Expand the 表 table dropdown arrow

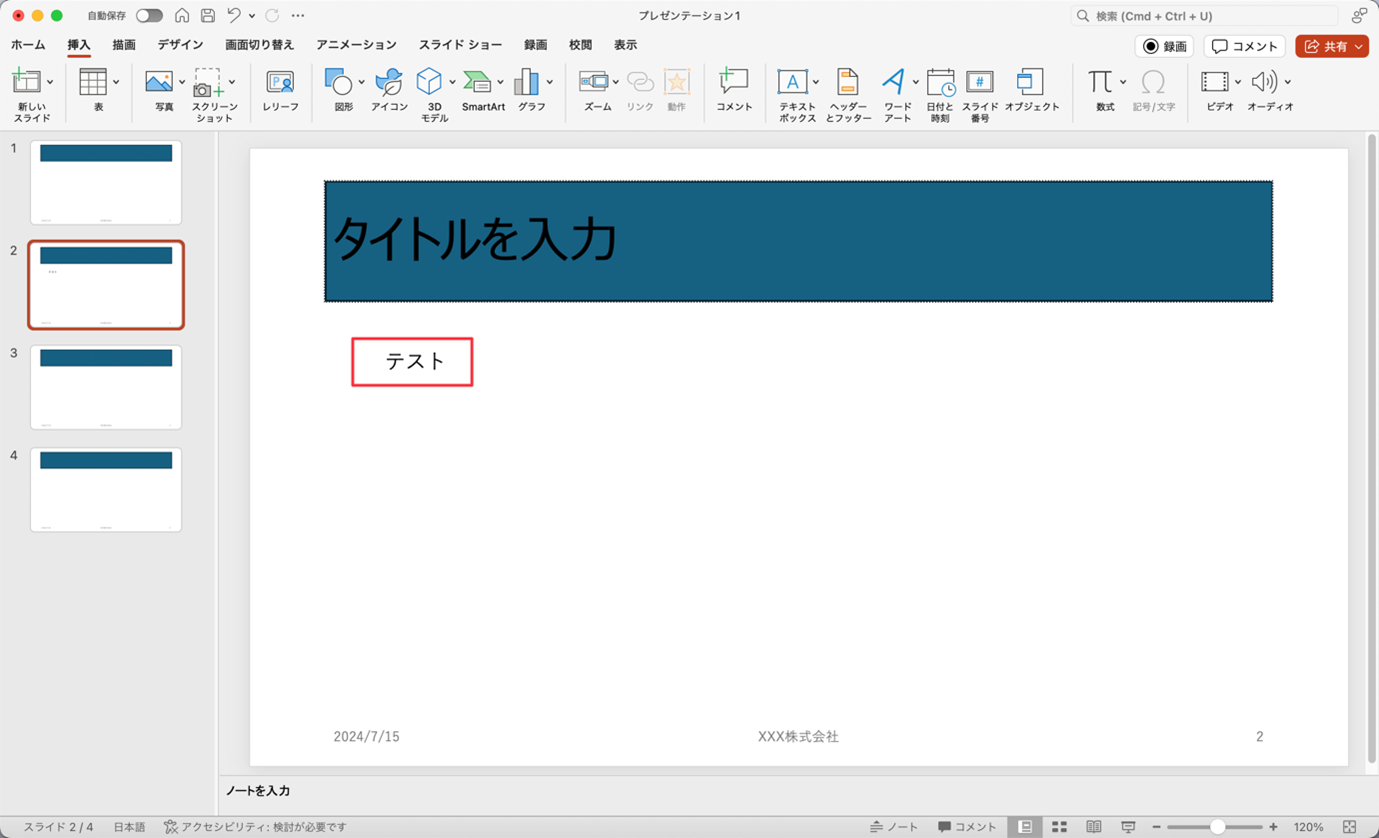(x=116, y=82)
